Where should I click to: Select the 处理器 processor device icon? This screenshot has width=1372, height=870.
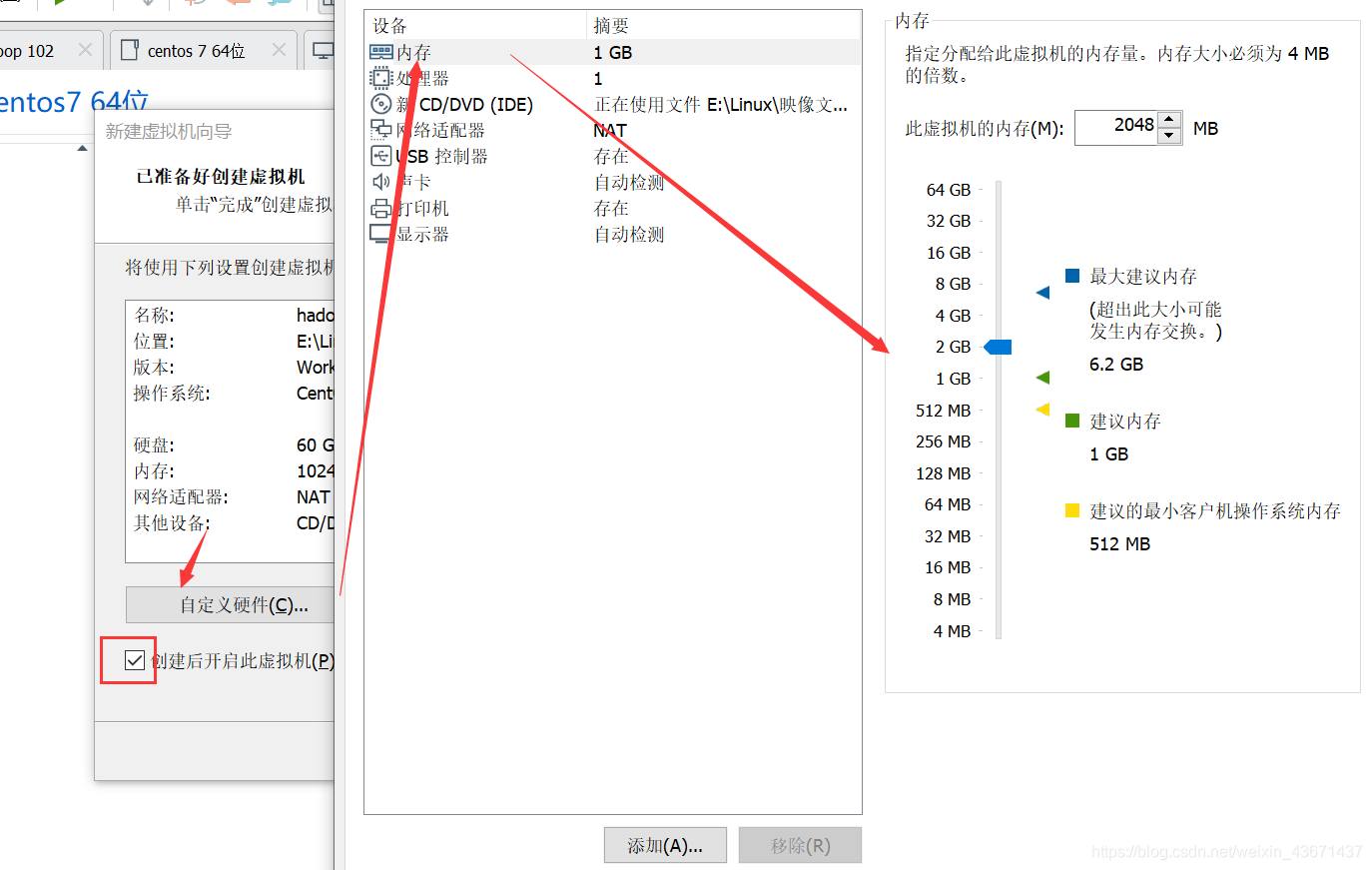[380, 78]
